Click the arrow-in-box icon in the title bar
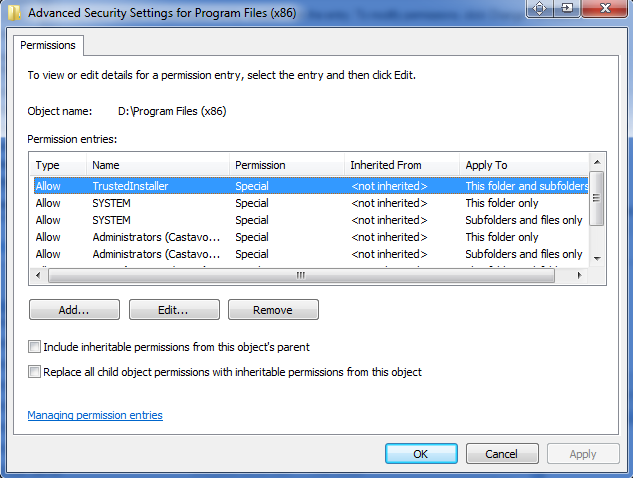This screenshot has width=633, height=478. pos(567,8)
